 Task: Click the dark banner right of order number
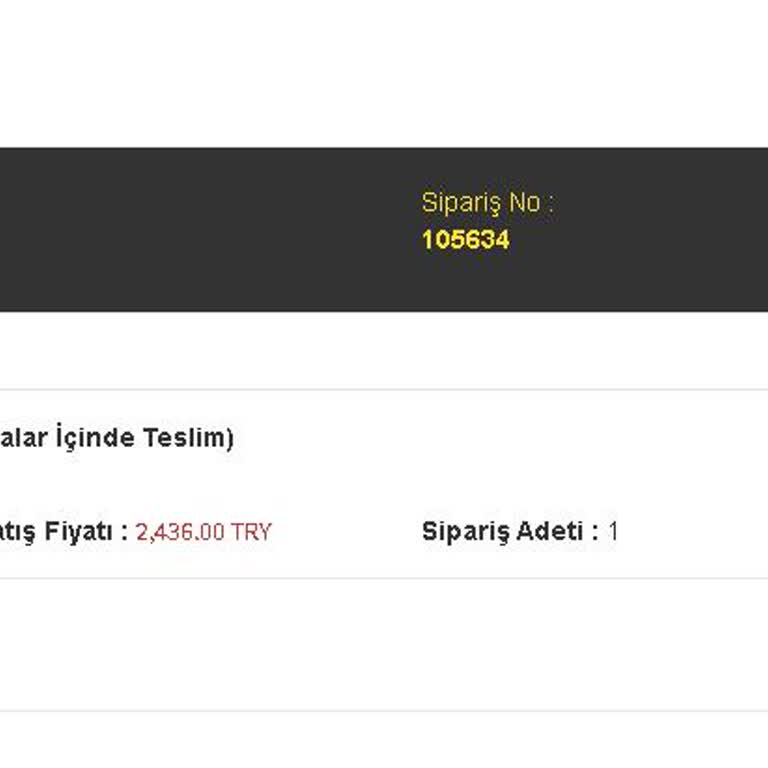click(x=650, y=240)
